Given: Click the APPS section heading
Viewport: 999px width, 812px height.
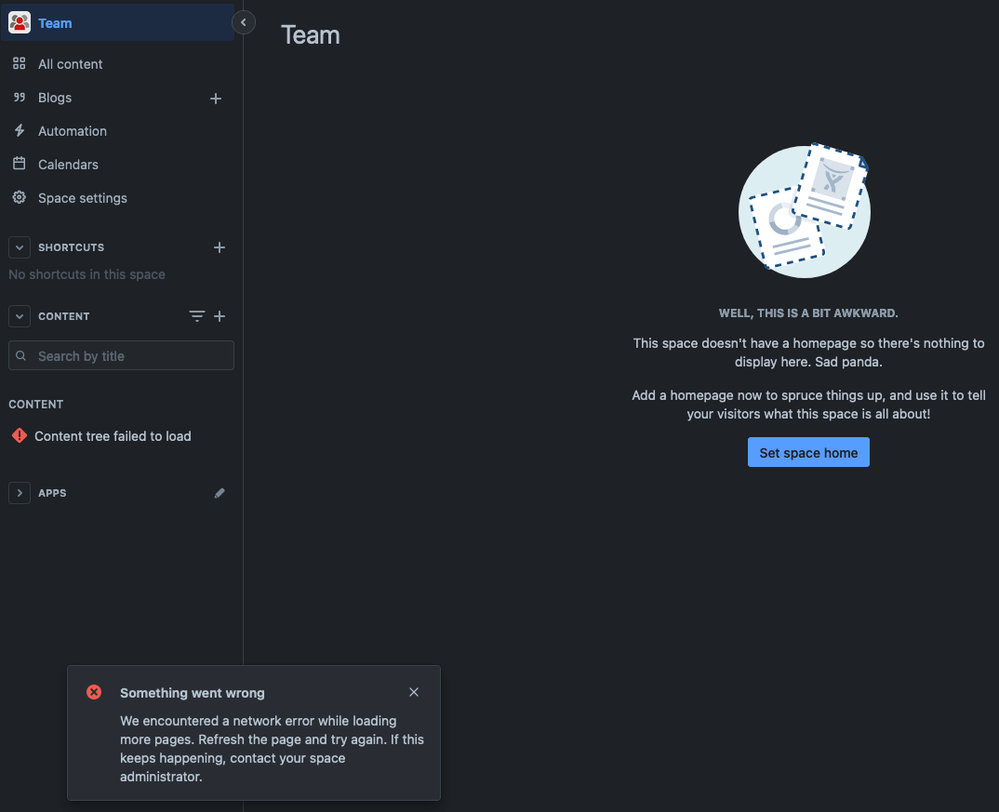Looking at the screenshot, I should pyautogui.click(x=52, y=493).
